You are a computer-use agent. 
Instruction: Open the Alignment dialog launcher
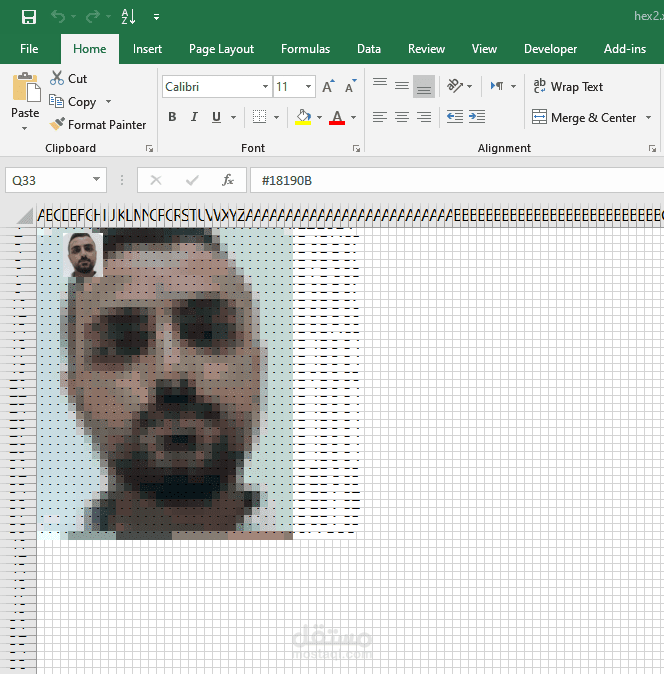(652, 148)
